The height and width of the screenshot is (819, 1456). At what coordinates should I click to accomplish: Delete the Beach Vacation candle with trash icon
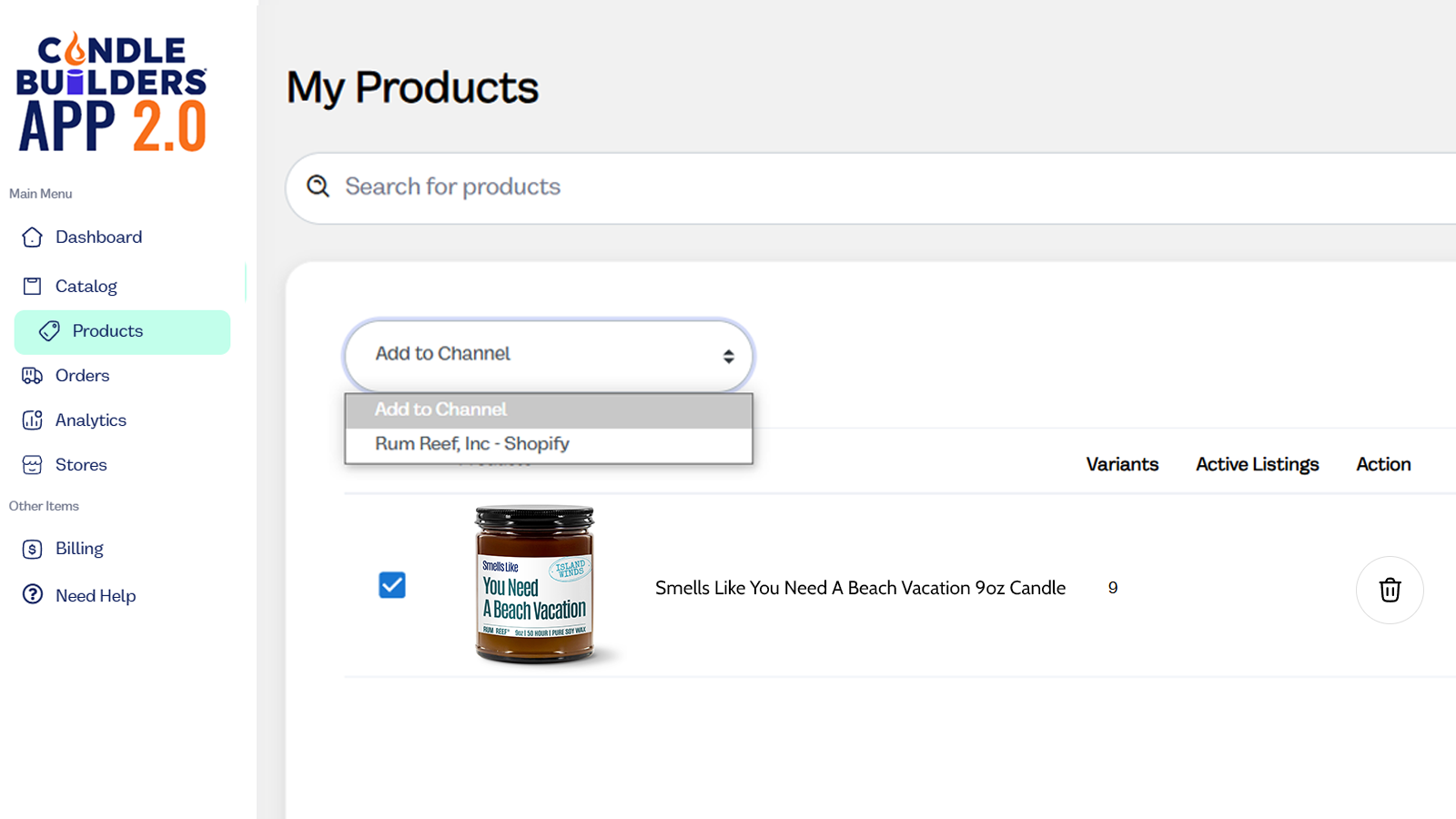(x=1390, y=590)
